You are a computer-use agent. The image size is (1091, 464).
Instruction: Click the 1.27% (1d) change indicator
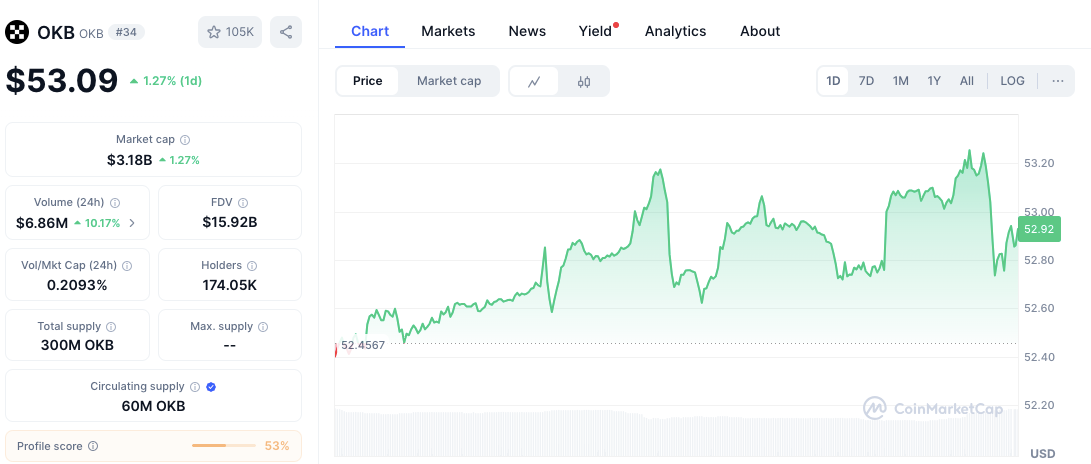click(166, 81)
